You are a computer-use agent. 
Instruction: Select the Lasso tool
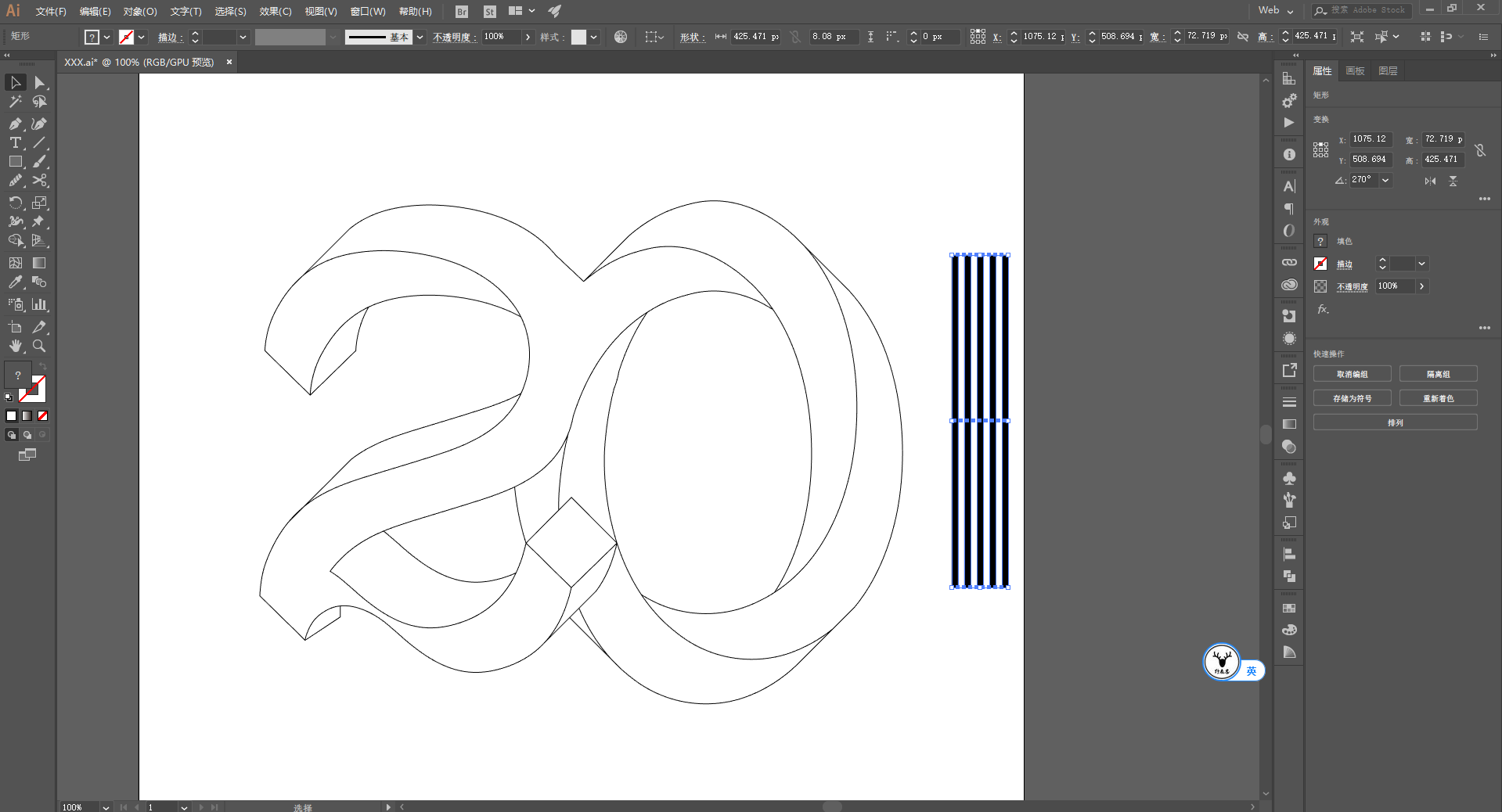pyautogui.click(x=39, y=102)
